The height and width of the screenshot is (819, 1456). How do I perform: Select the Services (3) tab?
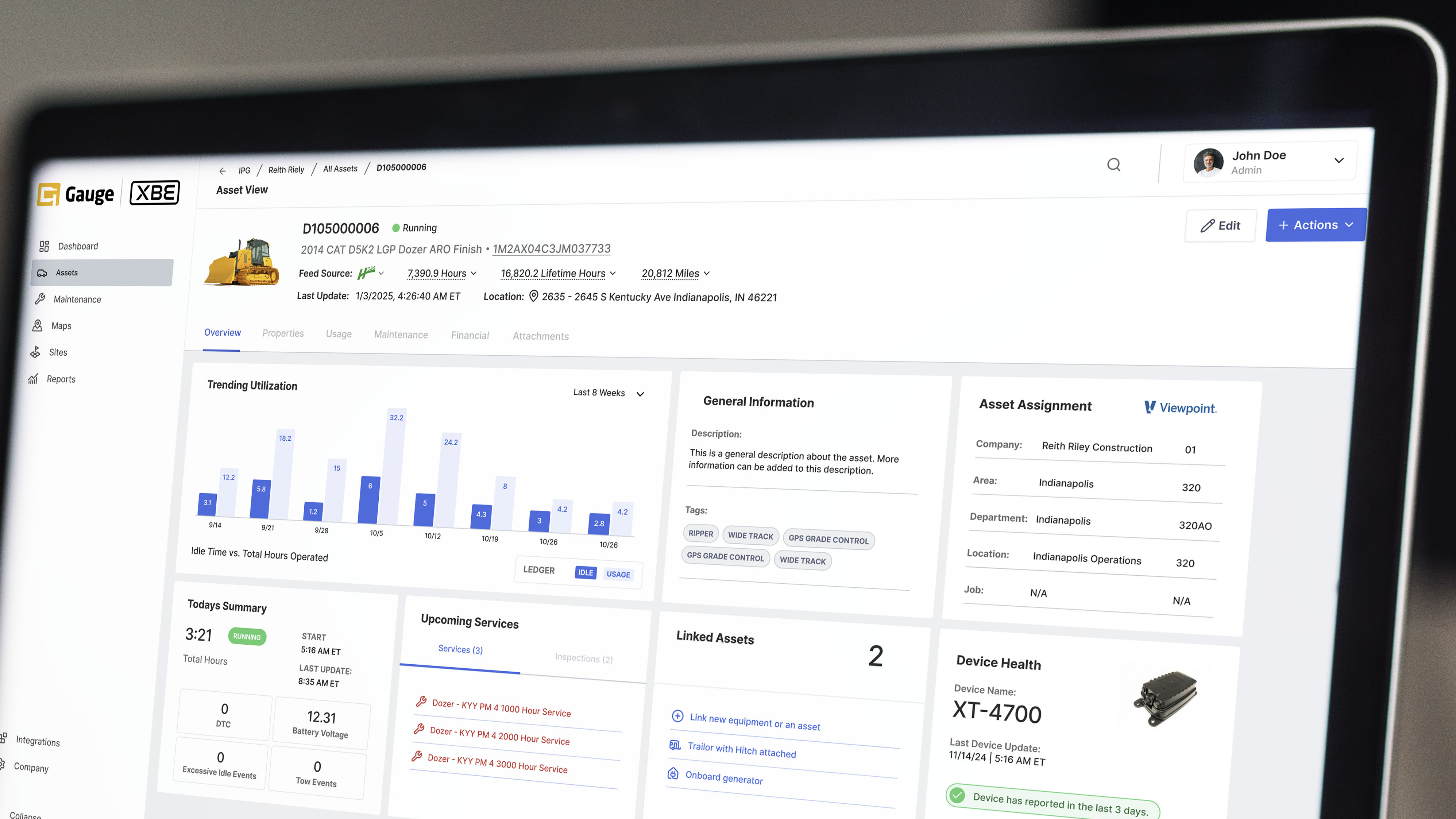[x=460, y=649]
